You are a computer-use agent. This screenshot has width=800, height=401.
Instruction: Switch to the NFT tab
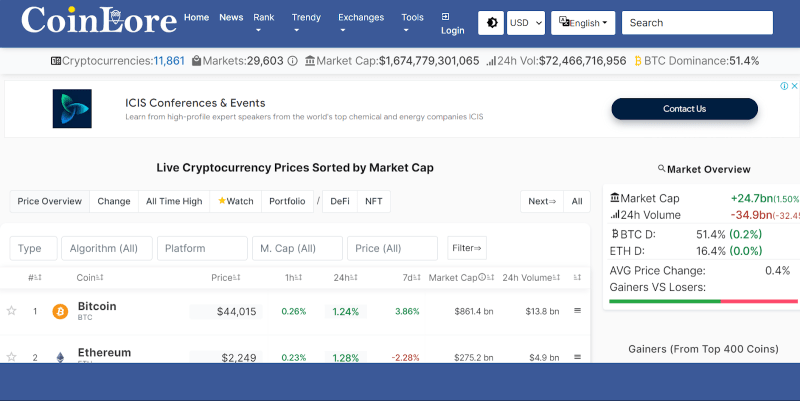point(373,202)
